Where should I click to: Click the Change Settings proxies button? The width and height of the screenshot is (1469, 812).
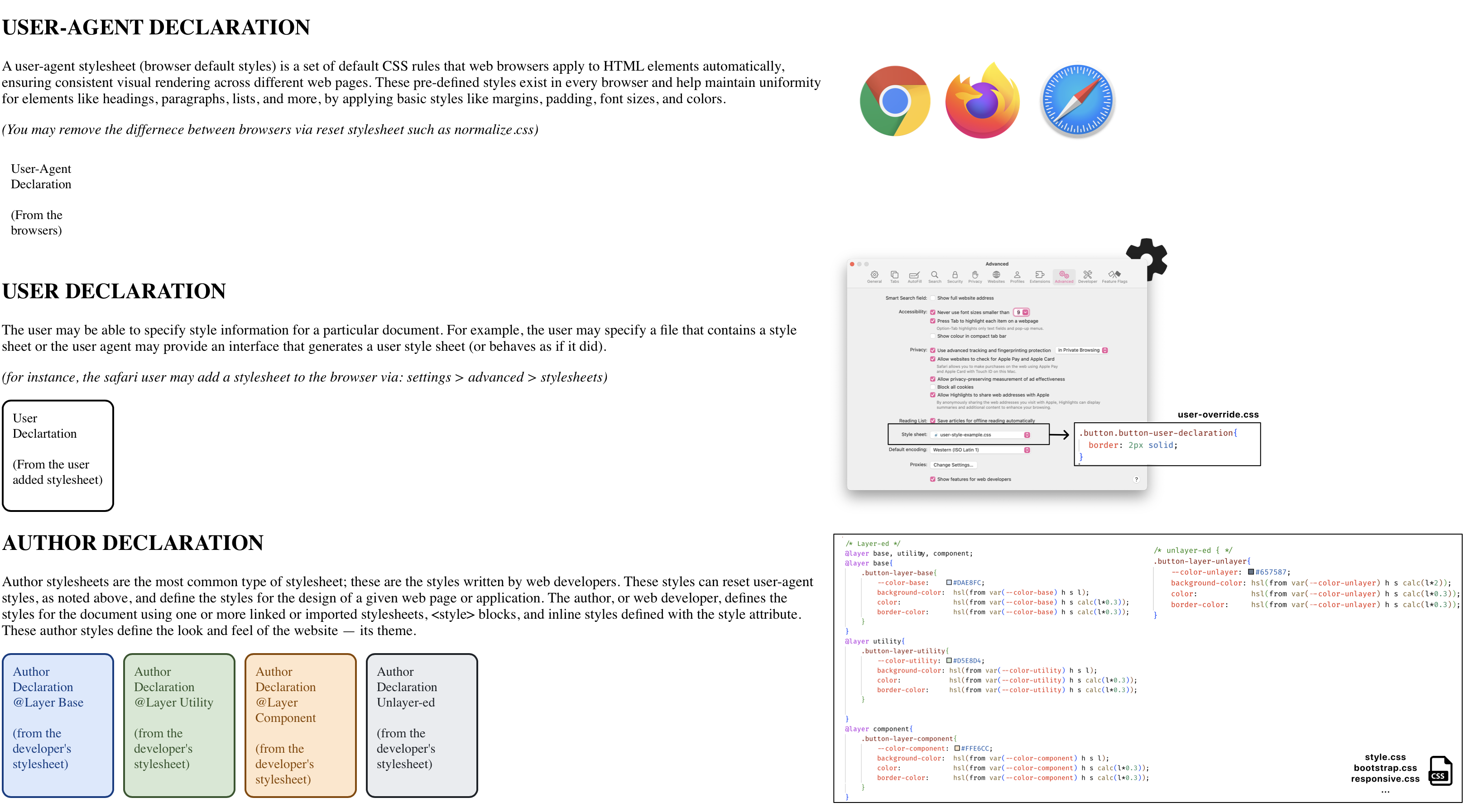pos(953,465)
